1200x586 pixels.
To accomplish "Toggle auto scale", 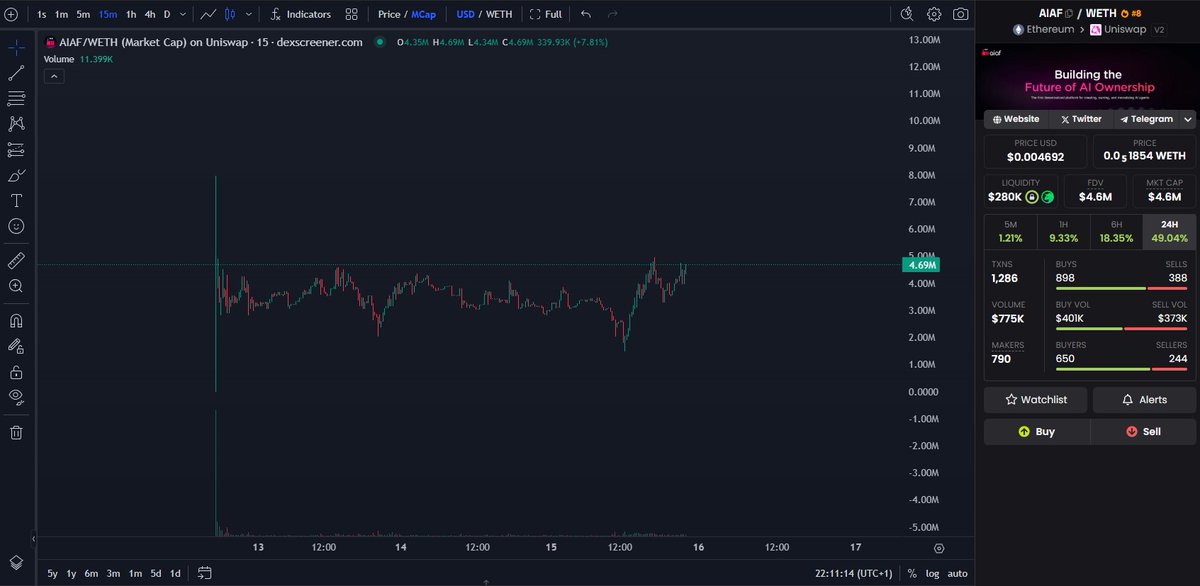I will (958, 573).
